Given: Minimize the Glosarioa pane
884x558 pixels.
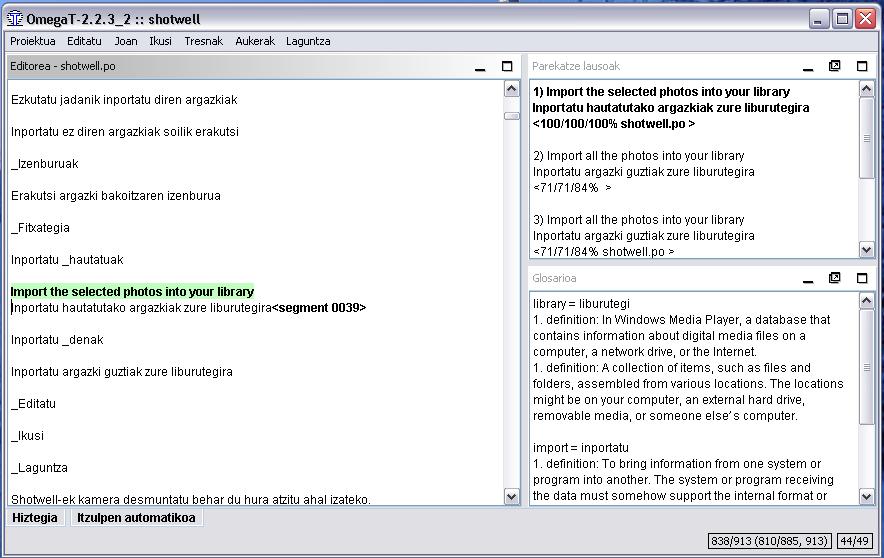Looking at the screenshot, I should click(807, 279).
